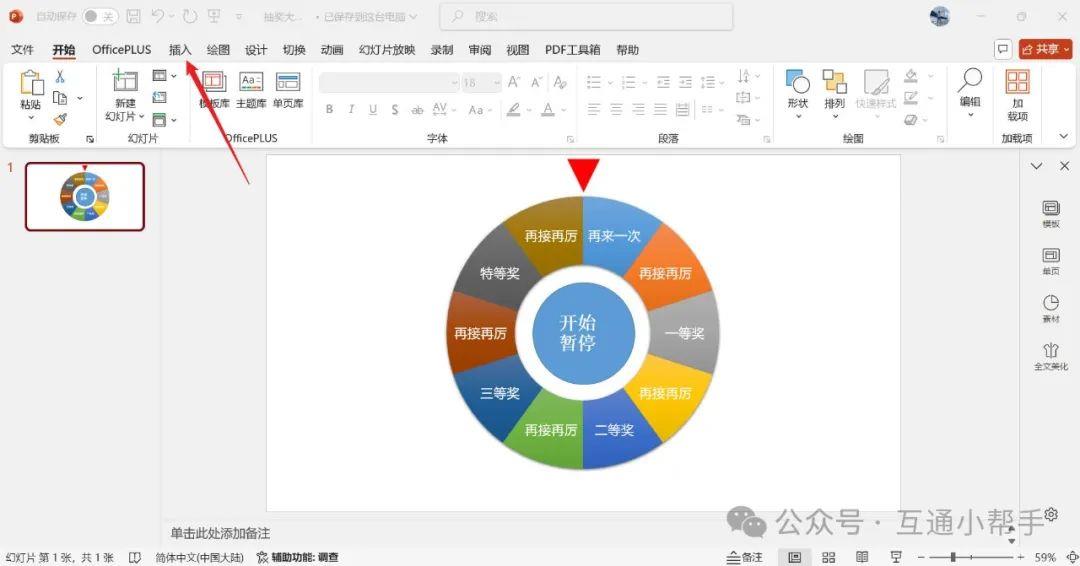Click the New Slide (新建幻灯片) icon

coord(125,81)
